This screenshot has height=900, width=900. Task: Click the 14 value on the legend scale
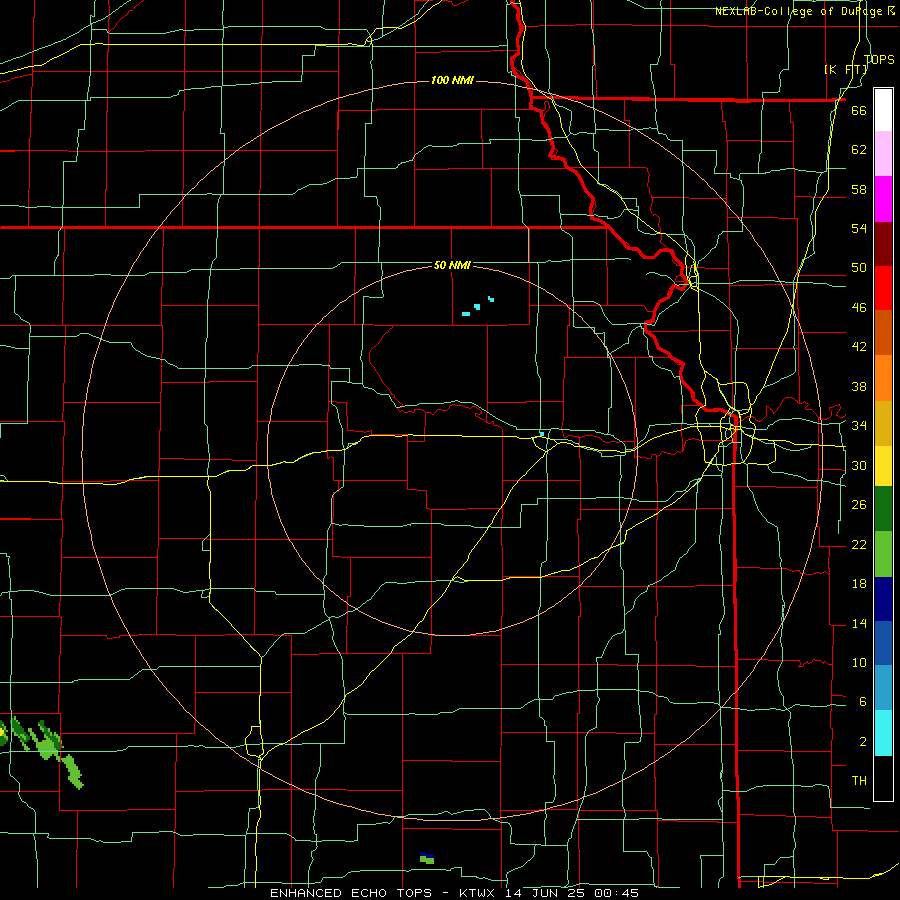point(859,623)
